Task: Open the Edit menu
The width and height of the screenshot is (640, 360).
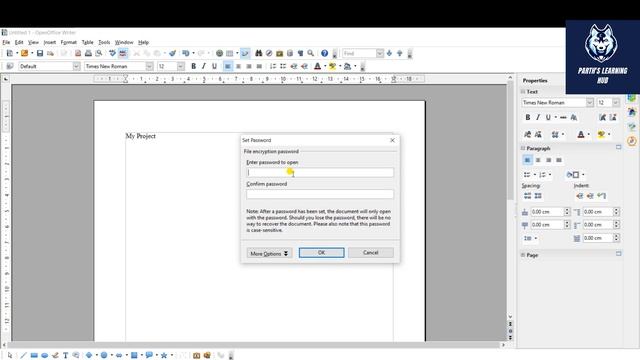Action: [x=19, y=42]
